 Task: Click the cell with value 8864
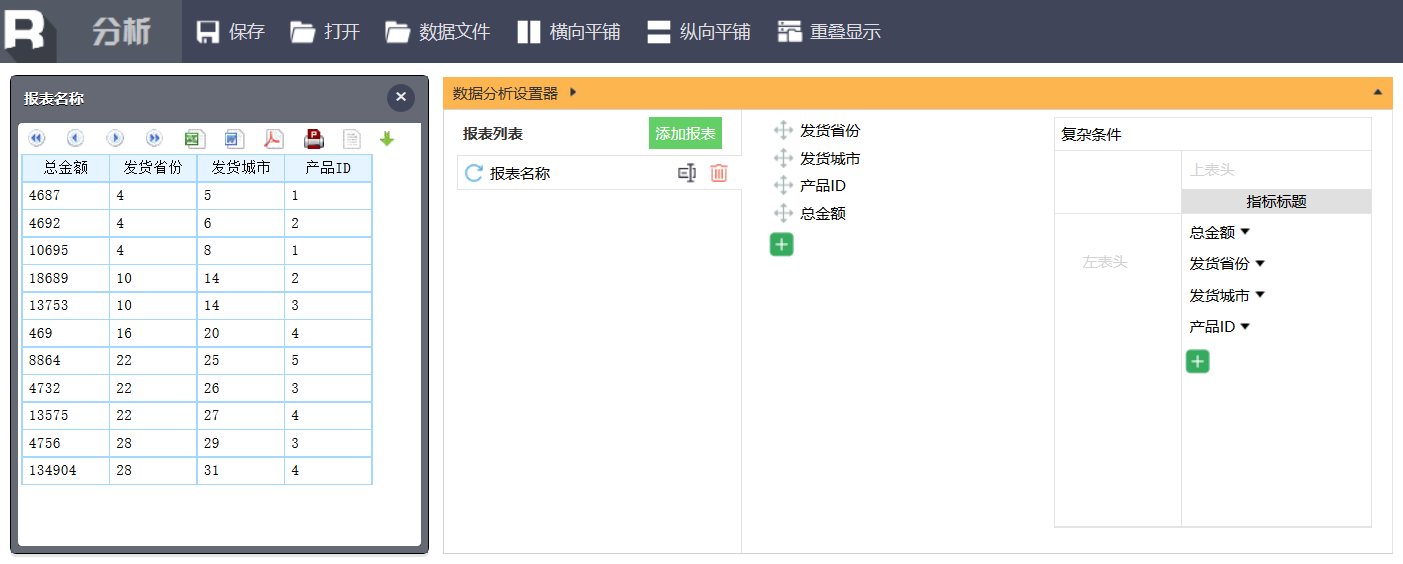(x=66, y=360)
